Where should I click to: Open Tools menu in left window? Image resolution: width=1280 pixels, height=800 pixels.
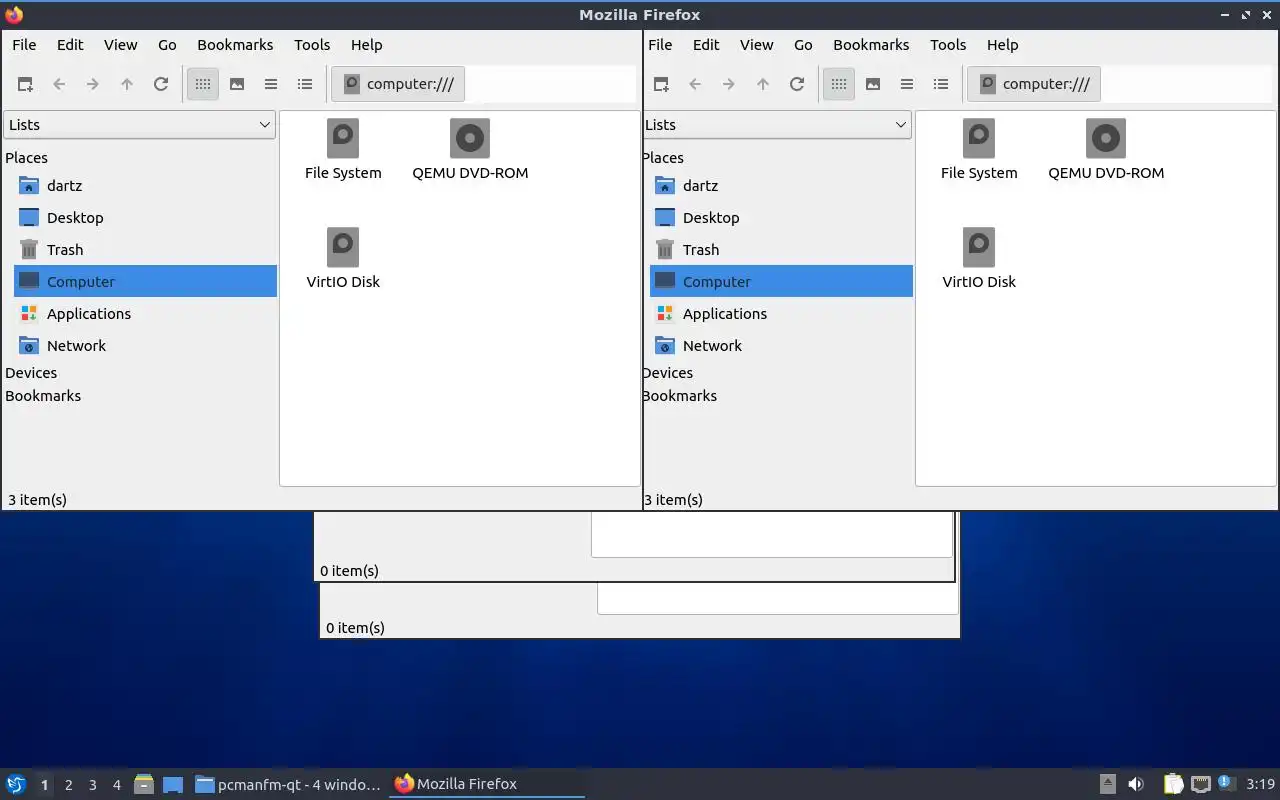(x=312, y=45)
